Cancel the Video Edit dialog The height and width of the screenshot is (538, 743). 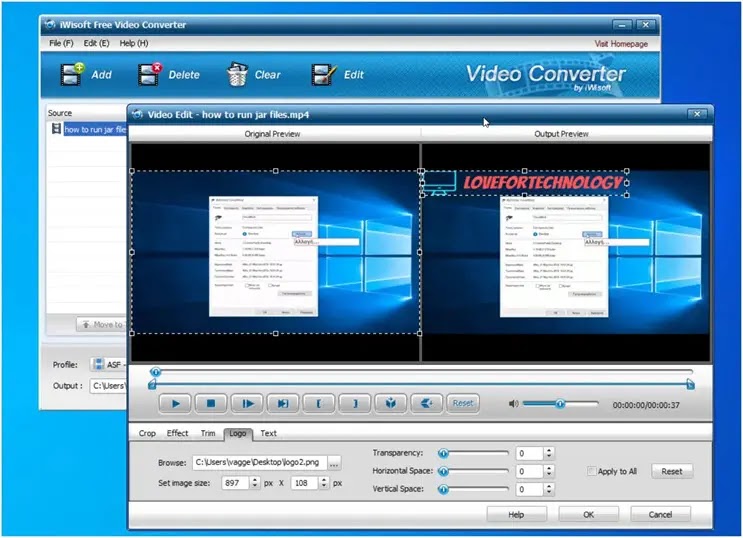point(660,515)
